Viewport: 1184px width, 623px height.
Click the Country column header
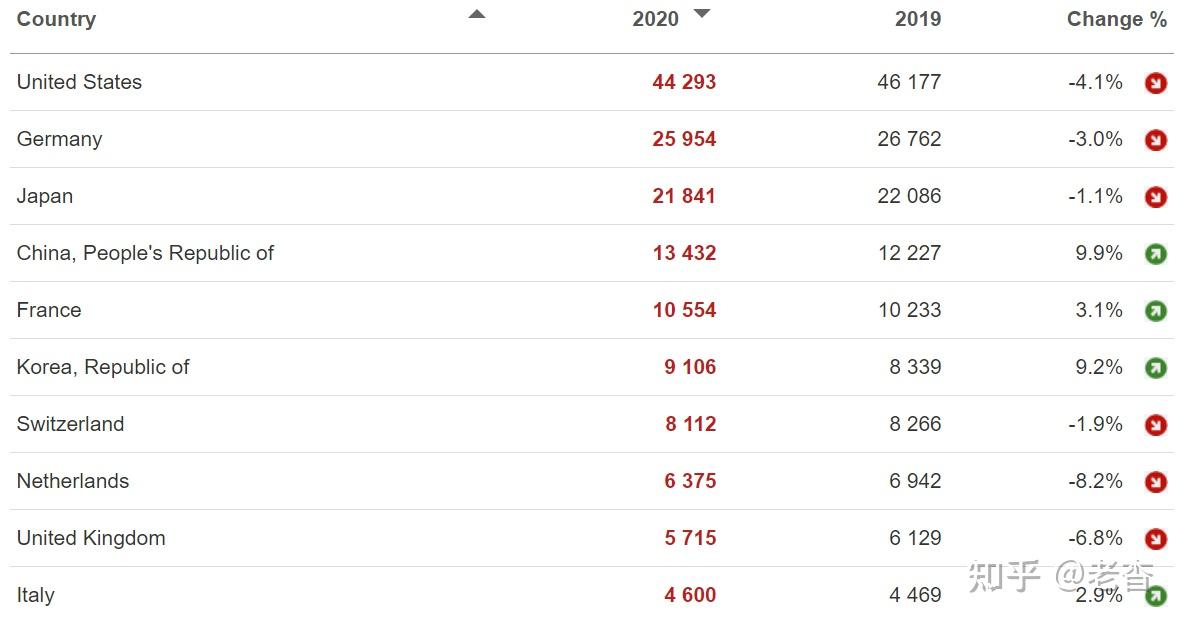tap(56, 19)
